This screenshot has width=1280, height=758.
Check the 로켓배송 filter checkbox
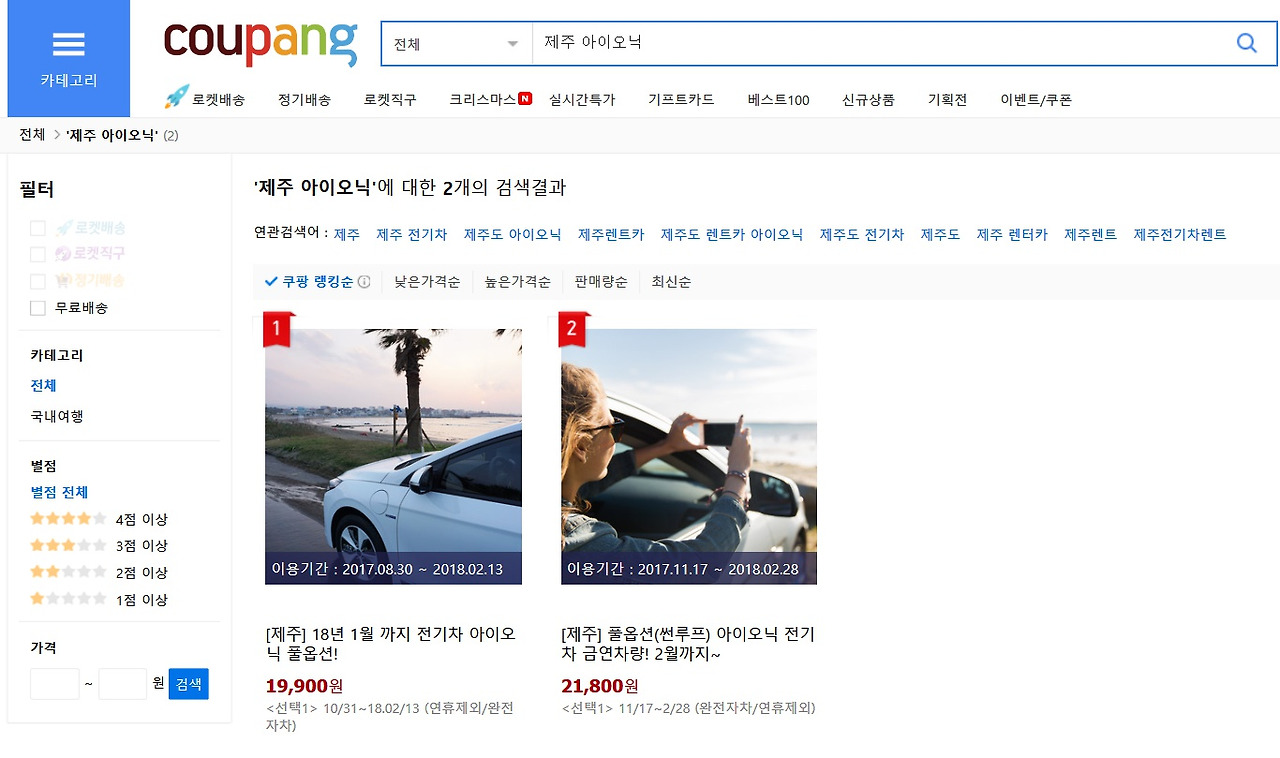point(37,227)
